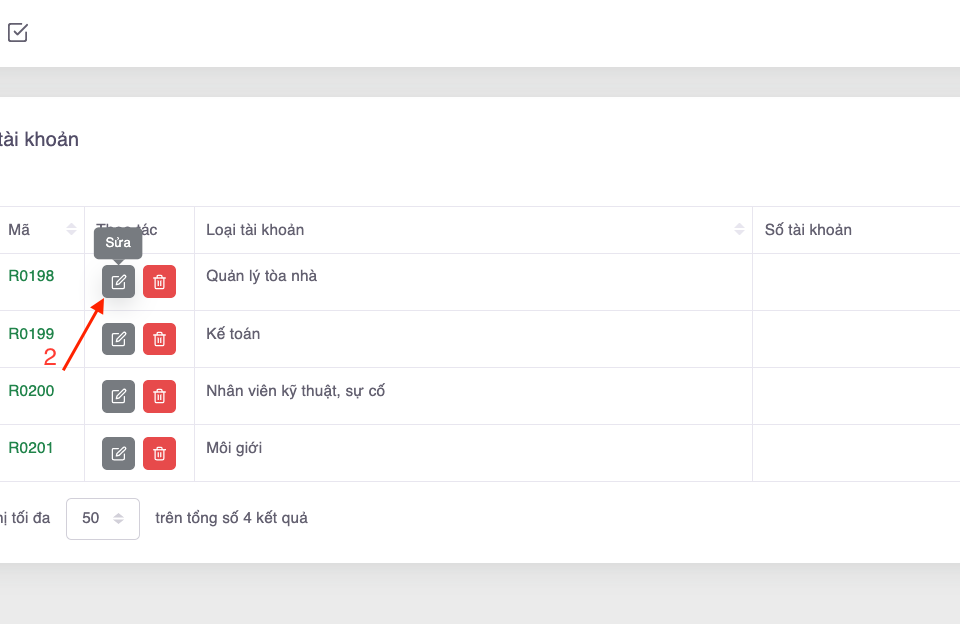The width and height of the screenshot is (960, 624).
Task: Select the Nhân viên kỹ thuật, sự cố cell
Action: tap(295, 390)
